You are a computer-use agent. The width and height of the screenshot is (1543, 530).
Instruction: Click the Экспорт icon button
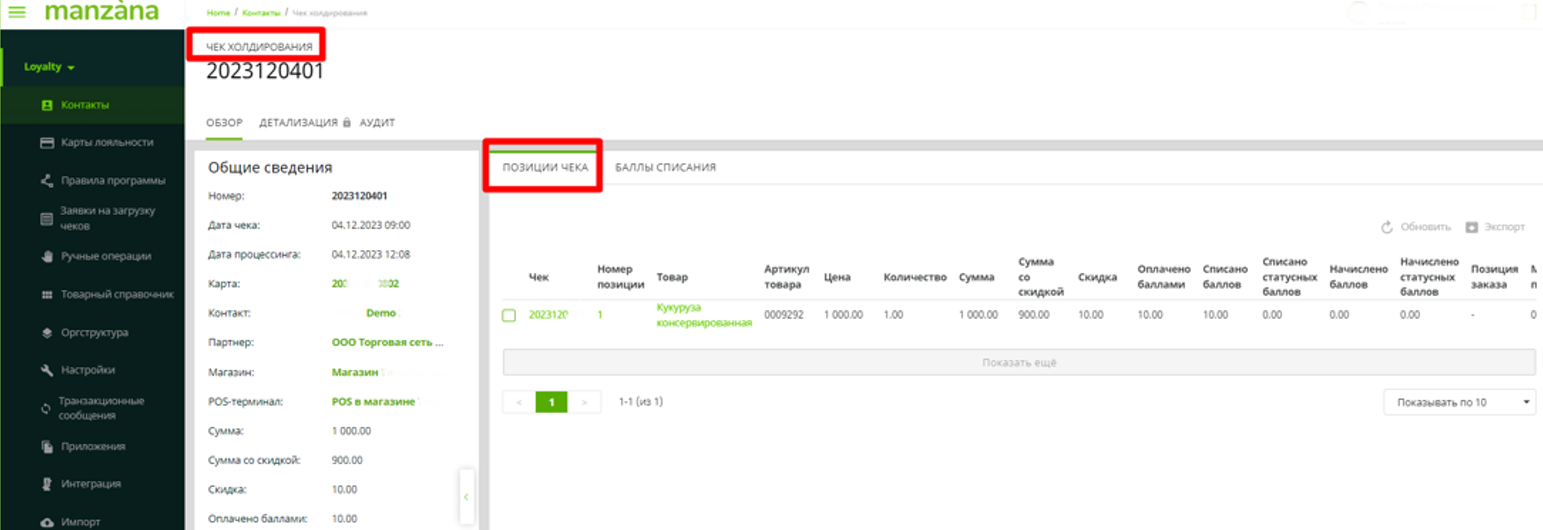click(1471, 228)
